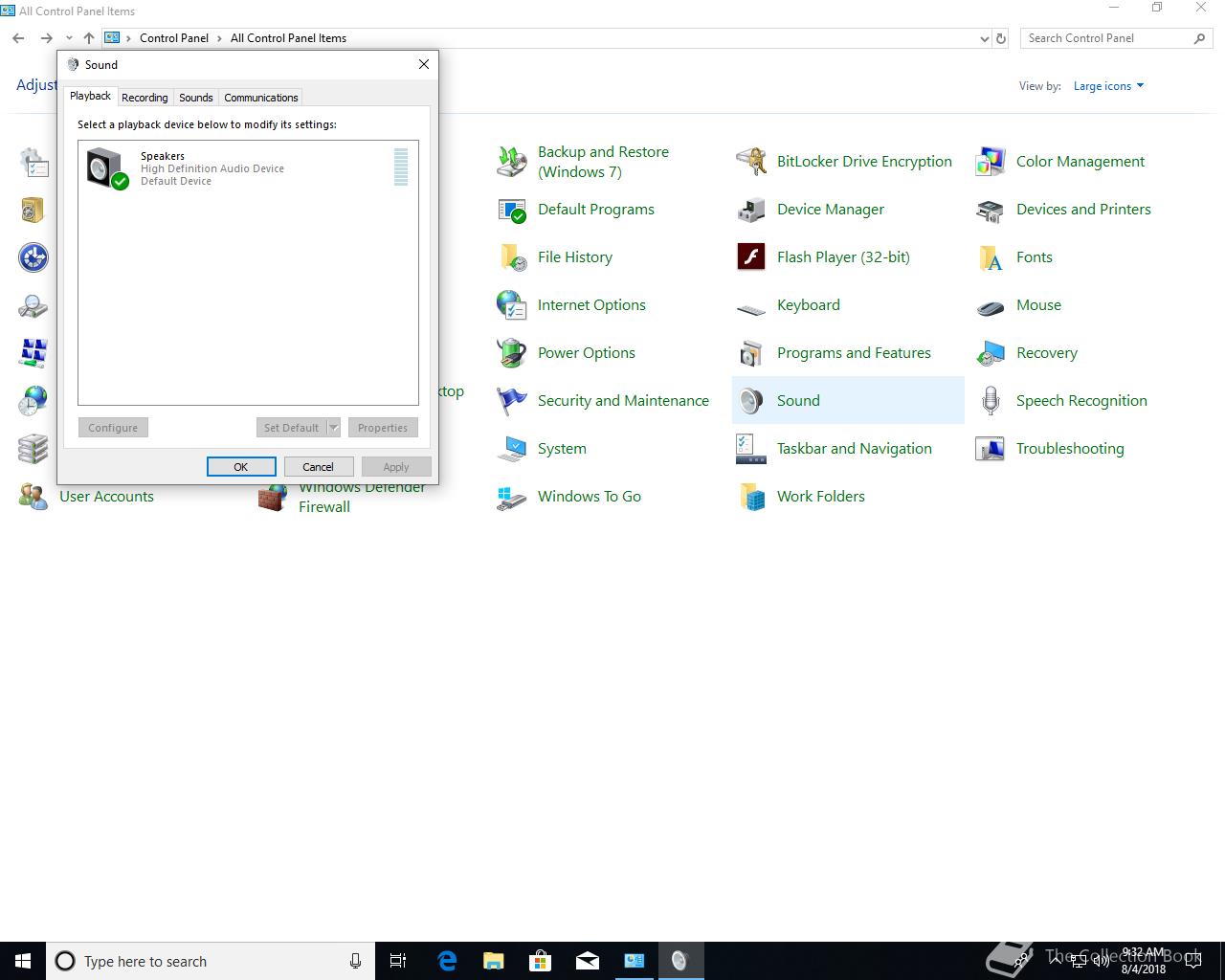
Task: Open the Color Management icon
Action: point(991,162)
